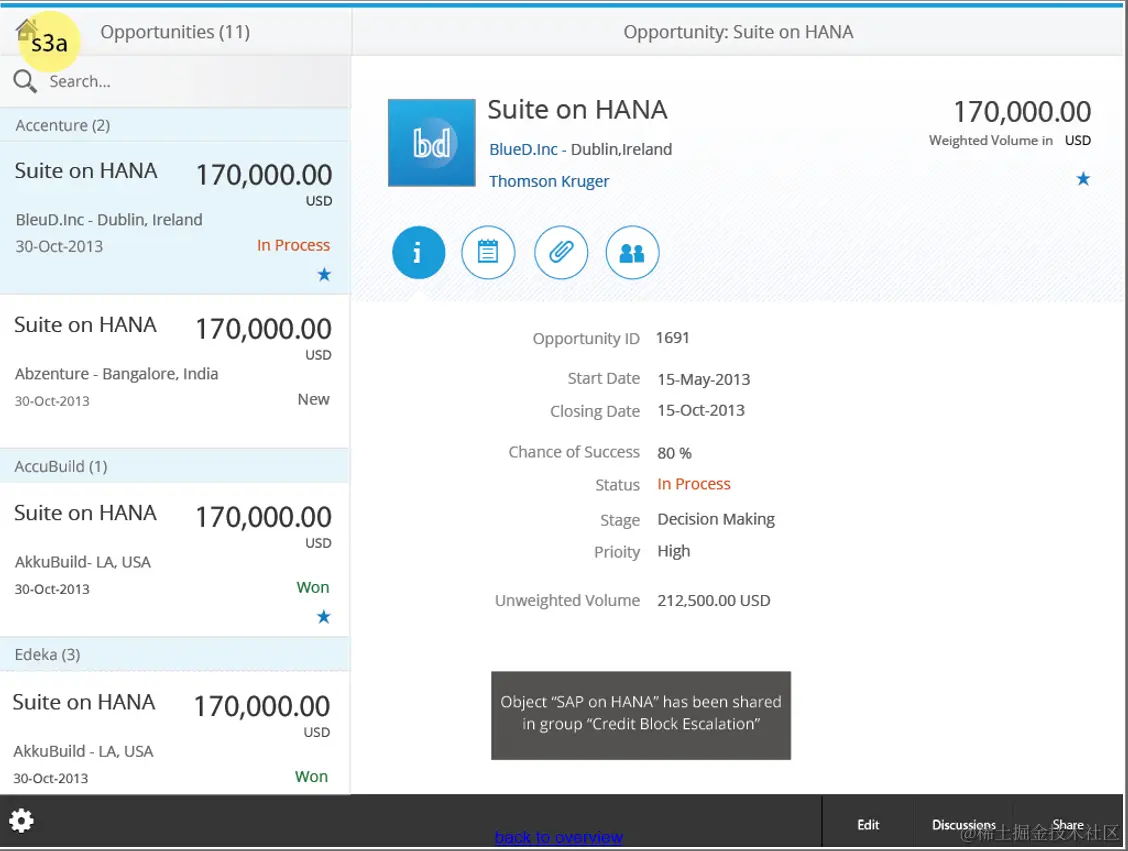This screenshot has height=851, width=1128.
Task: Click the Start Date 15-May-2013
Action: (704, 379)
